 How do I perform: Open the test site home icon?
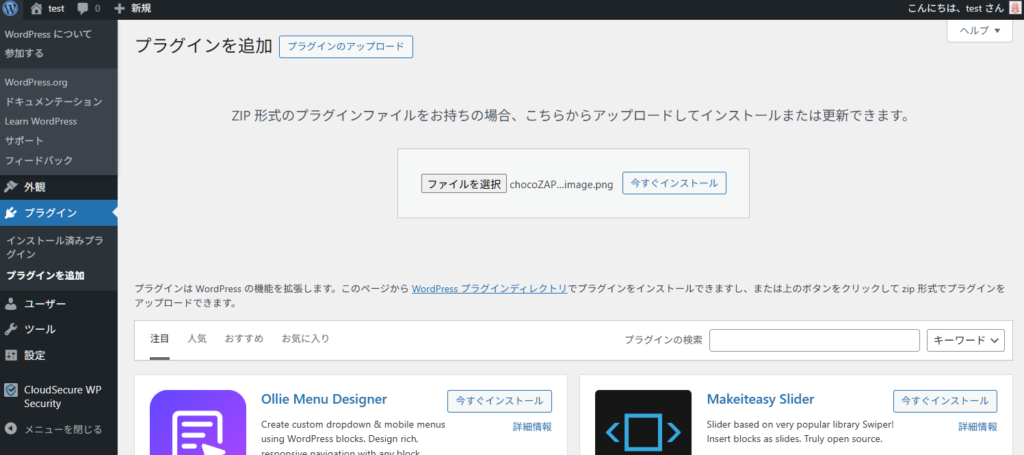tap(37, 8)
